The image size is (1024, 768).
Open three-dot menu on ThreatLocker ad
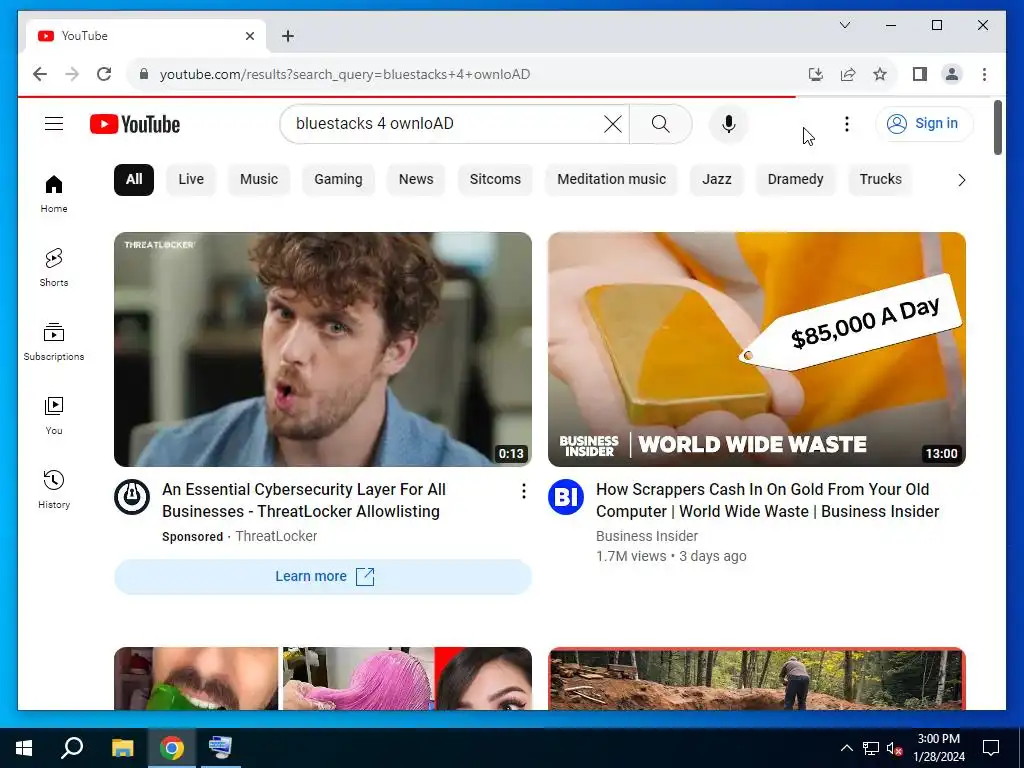click(x=523, y=492)
